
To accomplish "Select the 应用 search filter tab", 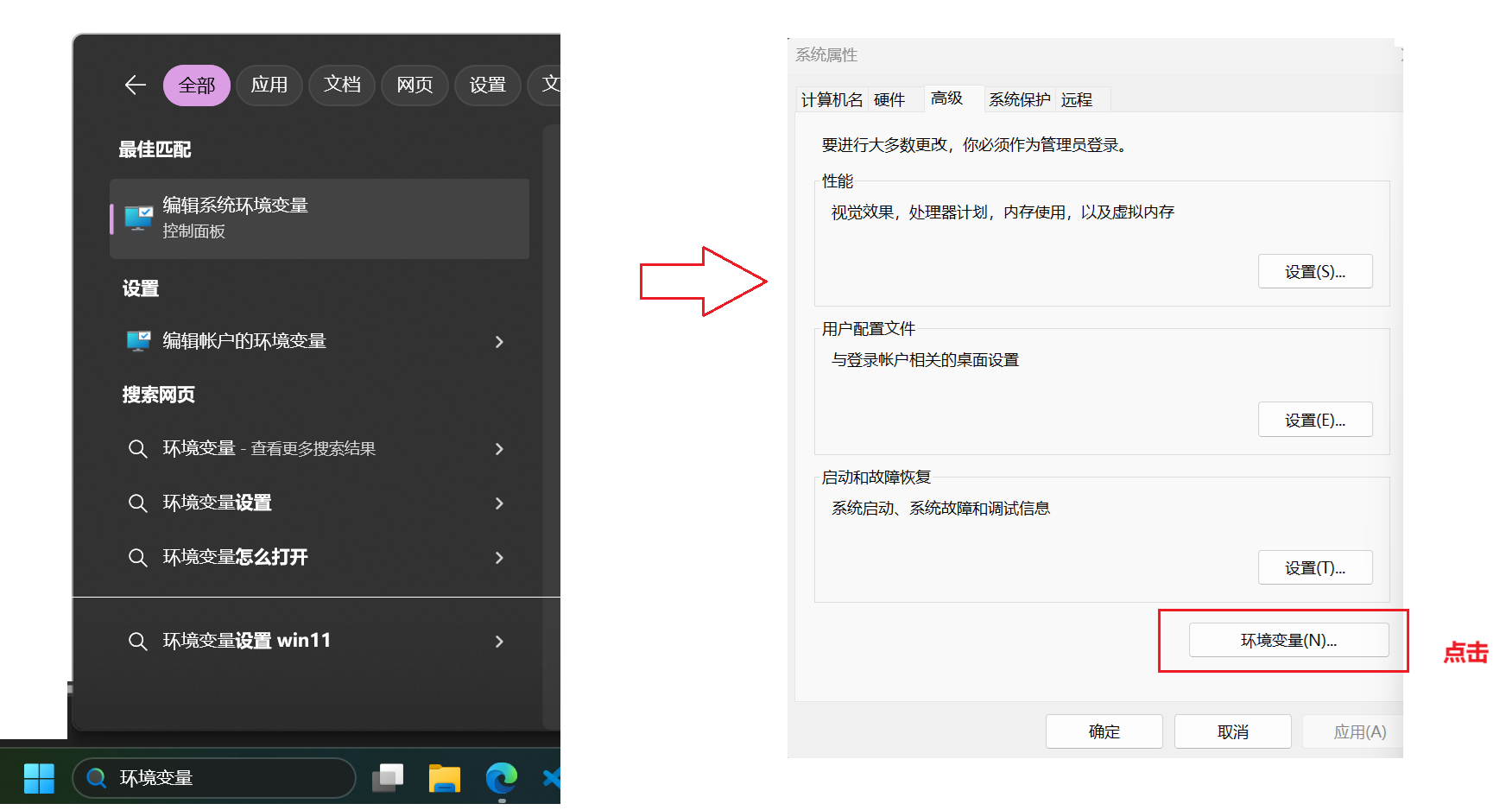I will (269, 85).
